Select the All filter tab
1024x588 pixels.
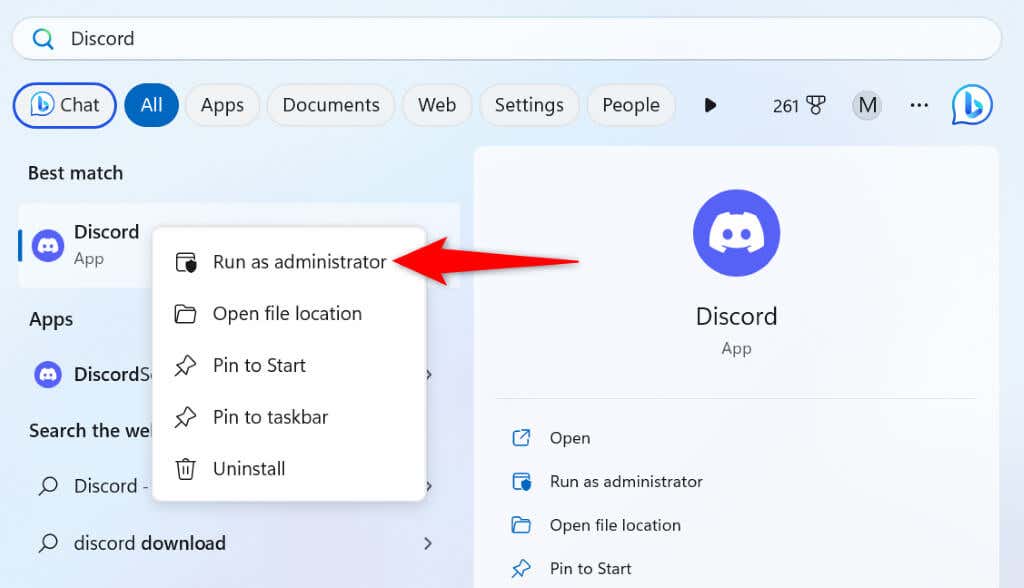[x=152, y=105]
